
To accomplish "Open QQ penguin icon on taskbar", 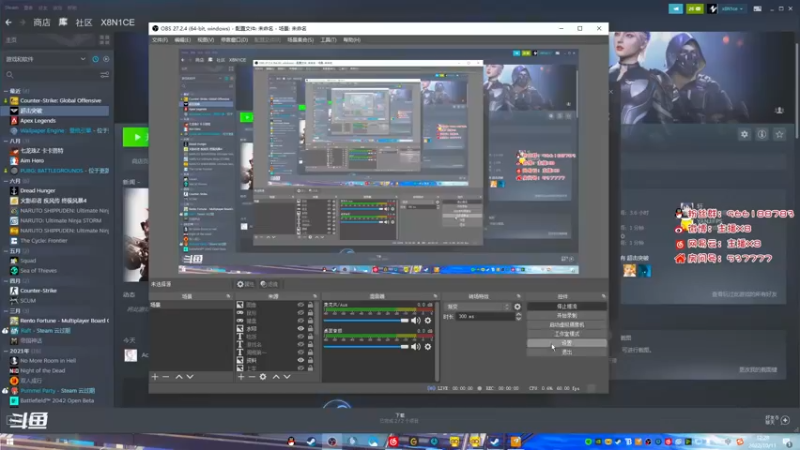I will (x=291, y=441).
